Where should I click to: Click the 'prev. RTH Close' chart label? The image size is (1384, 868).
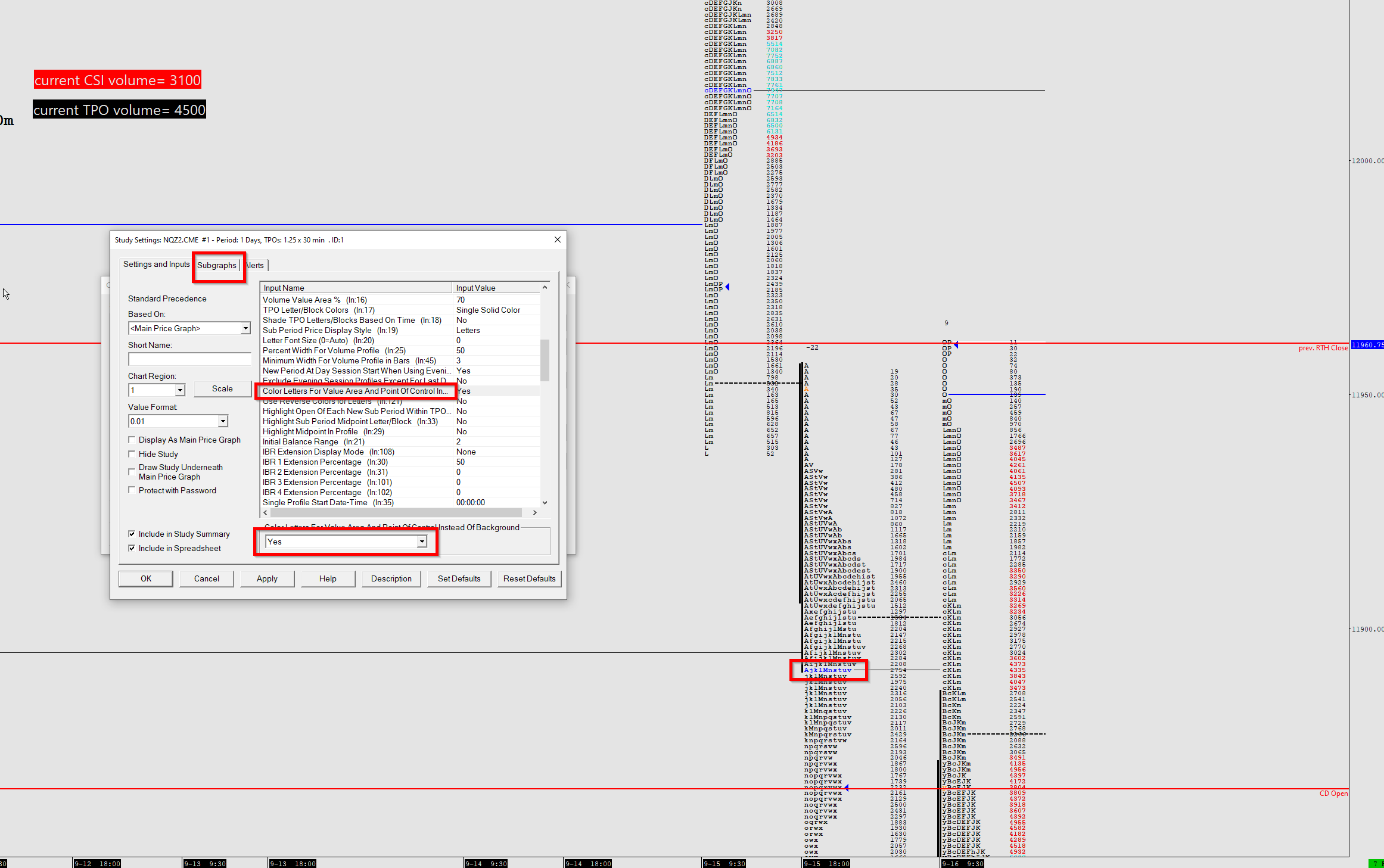pyautogui.click(x=1323, y=348)
